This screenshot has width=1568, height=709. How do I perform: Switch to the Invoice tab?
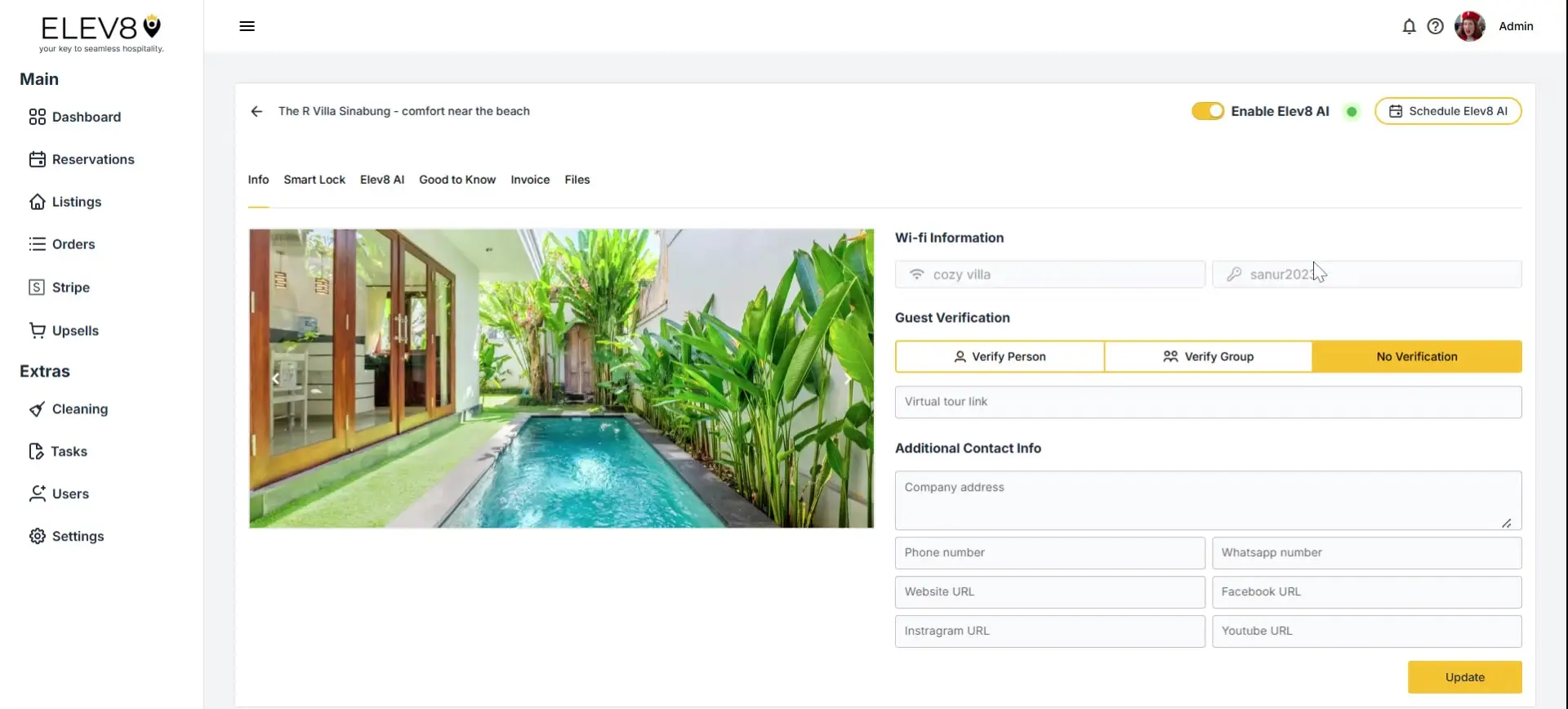(530, 180)
